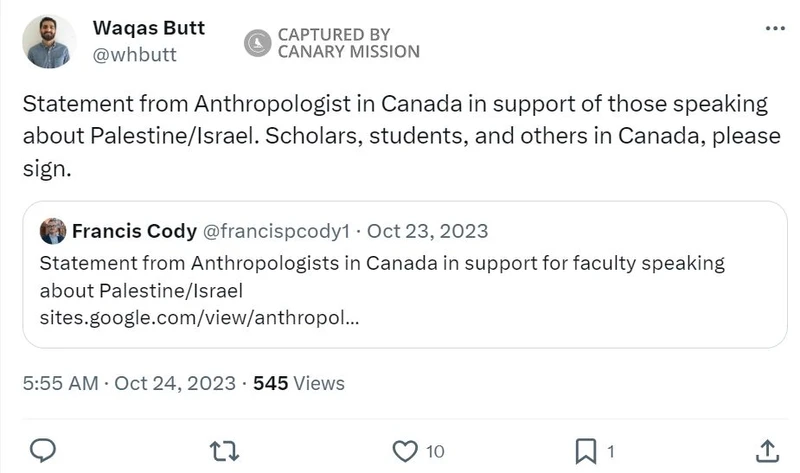Like the tweet with the heart icon
Image resolution: width=800 pixels, height=473 pixels.
click(x=404, y=451)
